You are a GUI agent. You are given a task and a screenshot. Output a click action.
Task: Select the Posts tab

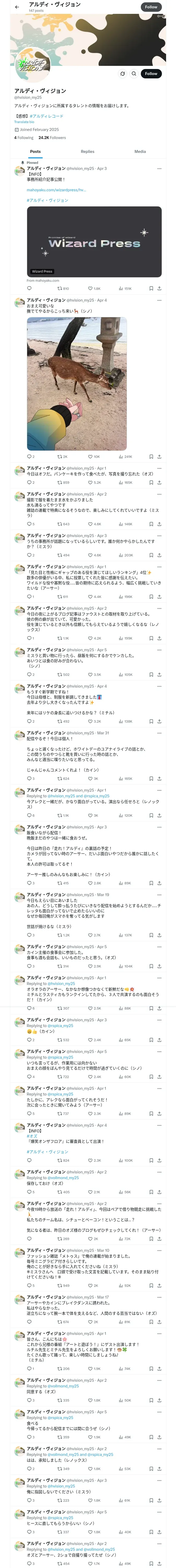click(36, 152)
